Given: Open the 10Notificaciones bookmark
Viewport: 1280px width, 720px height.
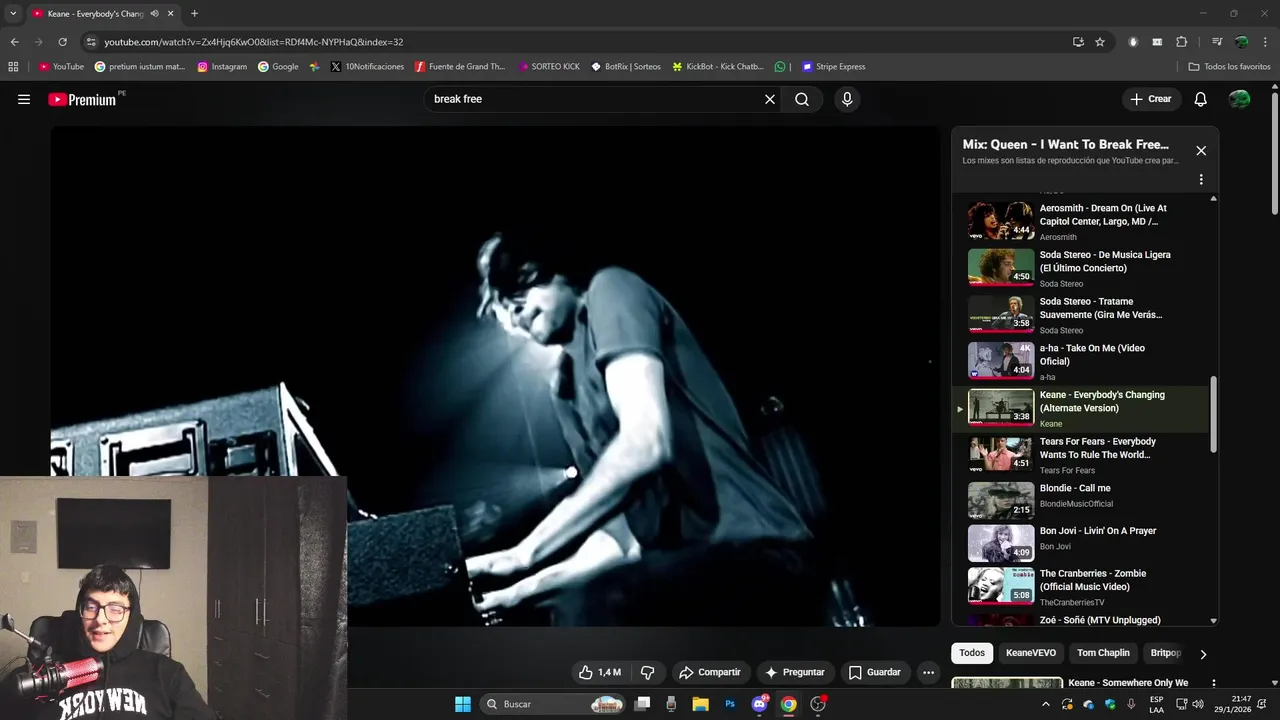Looking at the screenshot, I should coord(367,67).
